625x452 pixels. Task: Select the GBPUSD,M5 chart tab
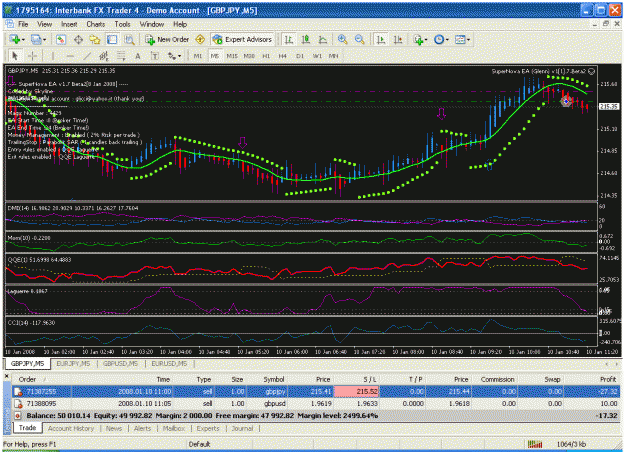(x=120, y=364)
